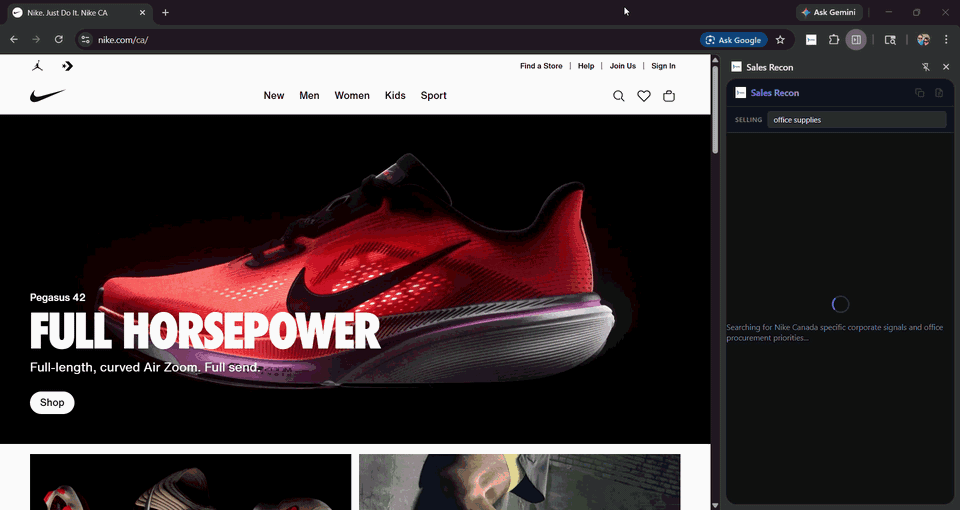The image size is (960, 510).
Task: Click the Join Us link
Action: pyautogui.click(x=623, y=66)
